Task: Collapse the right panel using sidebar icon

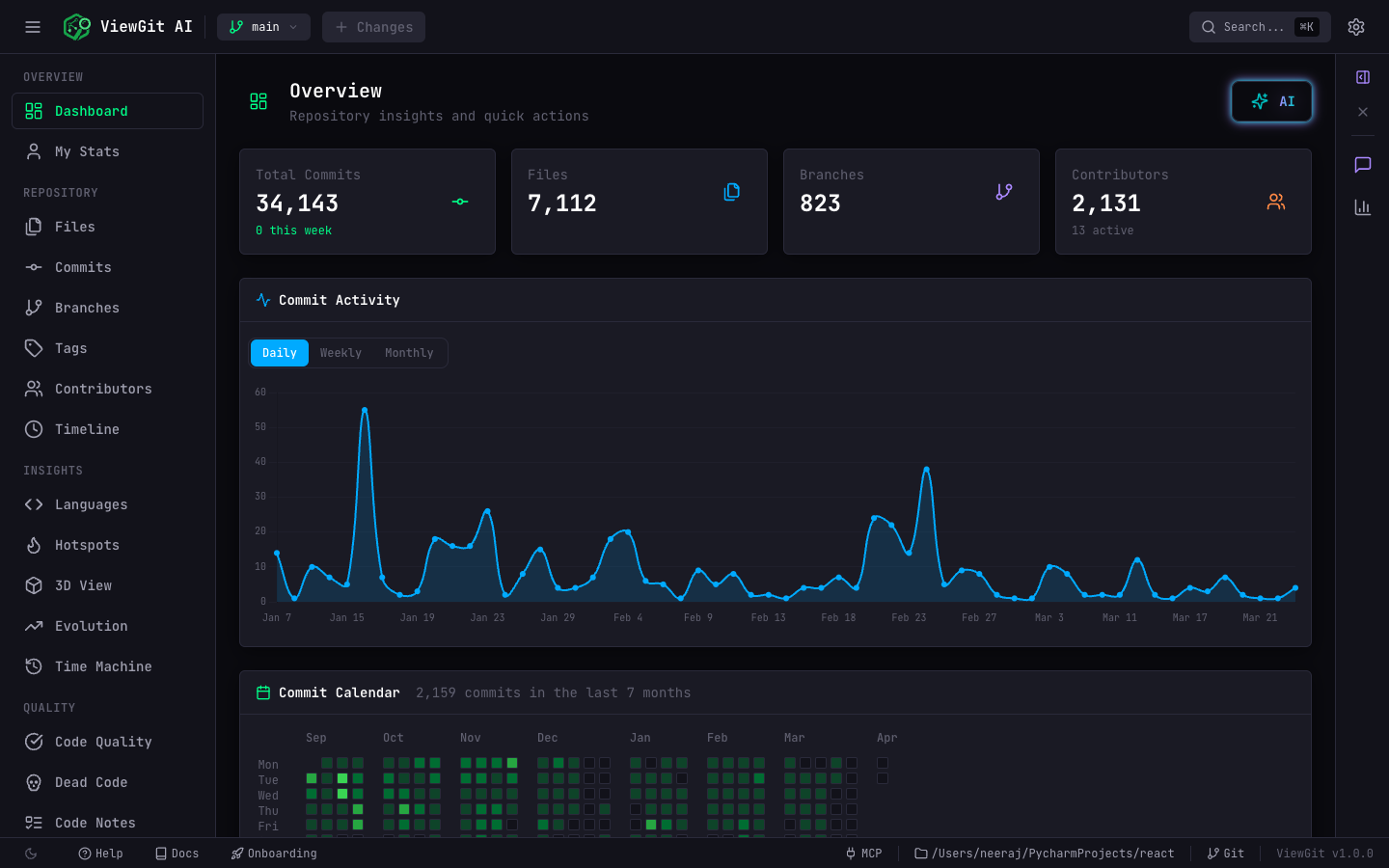Action: [x=1362, y=77]
